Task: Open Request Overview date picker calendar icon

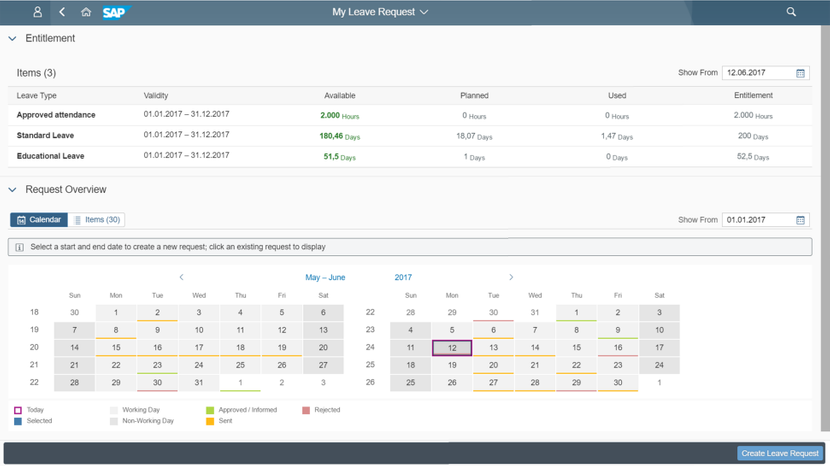Action: pos(801,220)
